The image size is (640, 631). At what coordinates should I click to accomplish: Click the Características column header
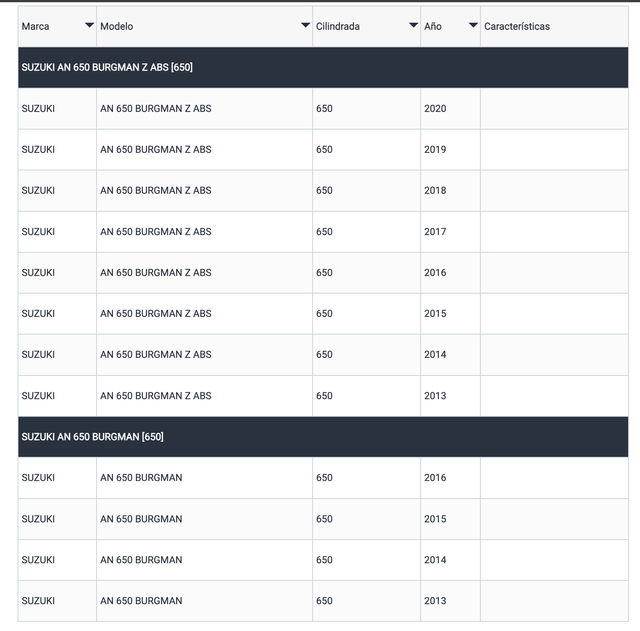(x=517, y=26)
